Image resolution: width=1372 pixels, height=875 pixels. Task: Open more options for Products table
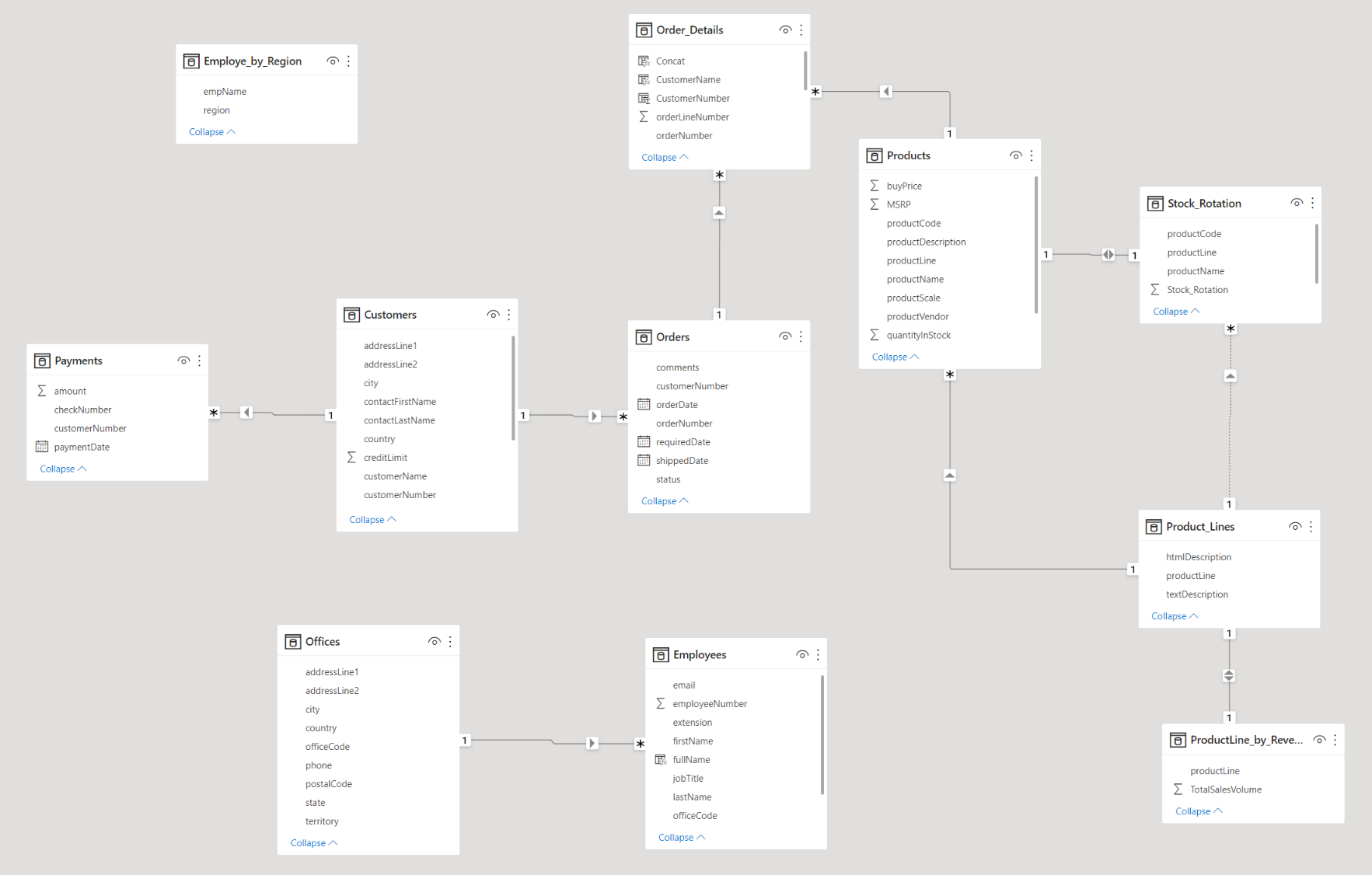click(x=1032, y=155)
